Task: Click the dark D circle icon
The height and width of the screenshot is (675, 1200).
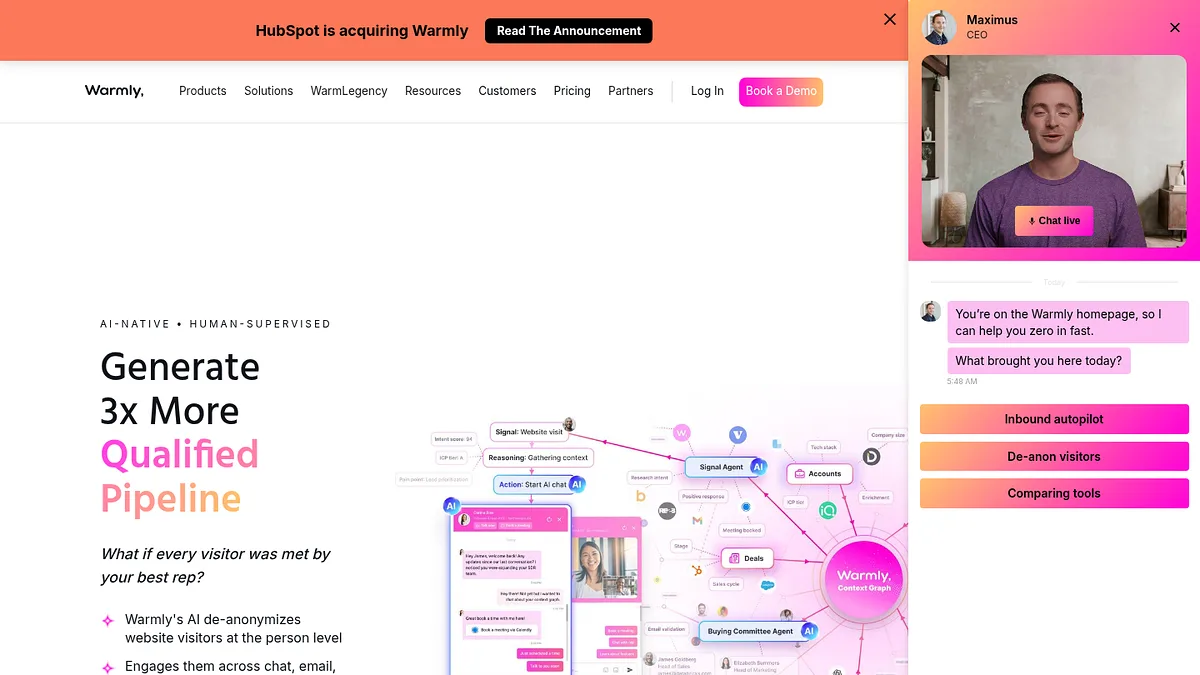Action: (871, 456)
